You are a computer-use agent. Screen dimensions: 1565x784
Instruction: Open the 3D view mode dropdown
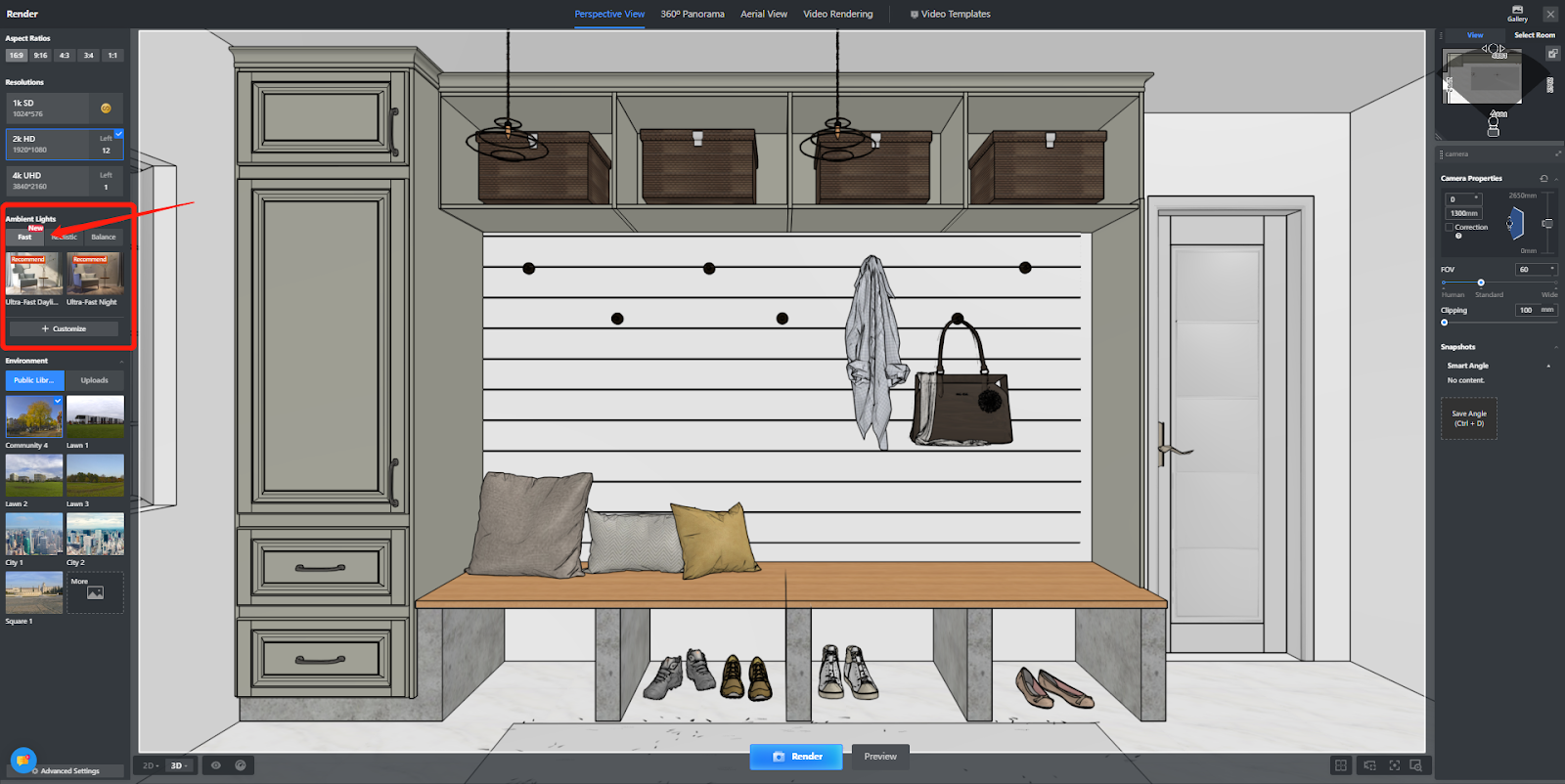pos(179,765)
